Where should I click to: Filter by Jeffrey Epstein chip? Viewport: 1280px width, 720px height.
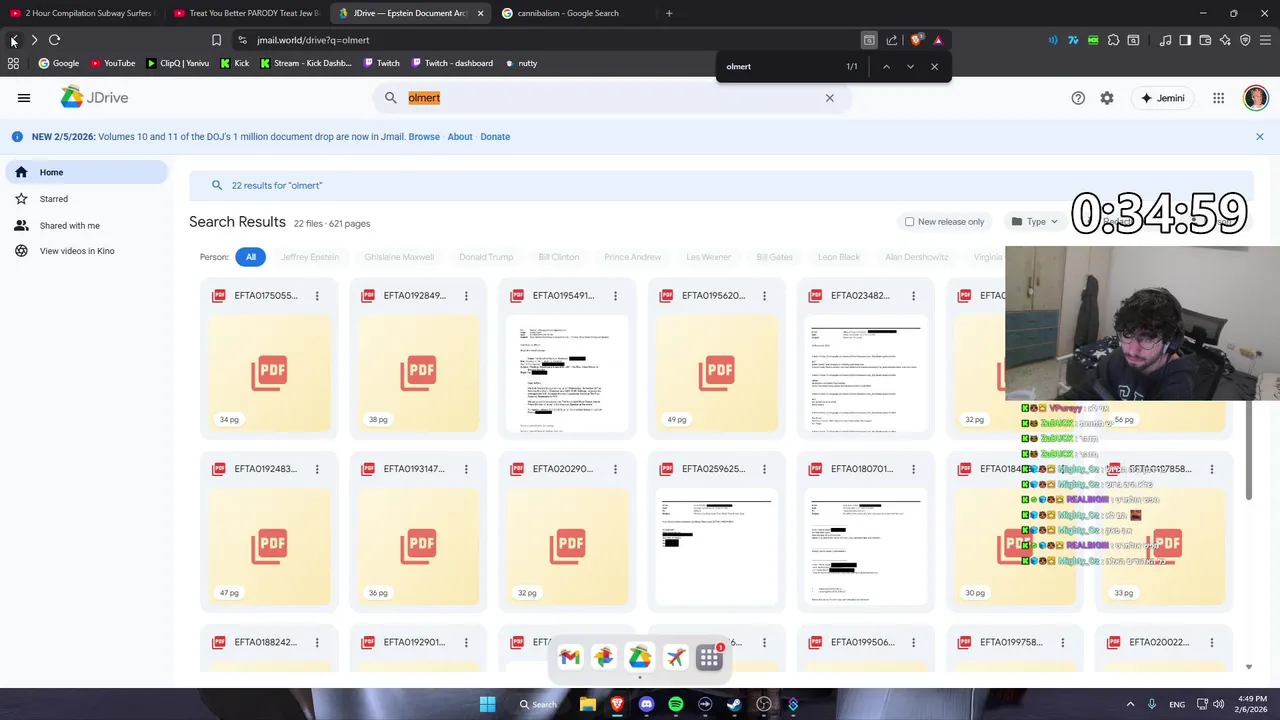tap(310, 257)
